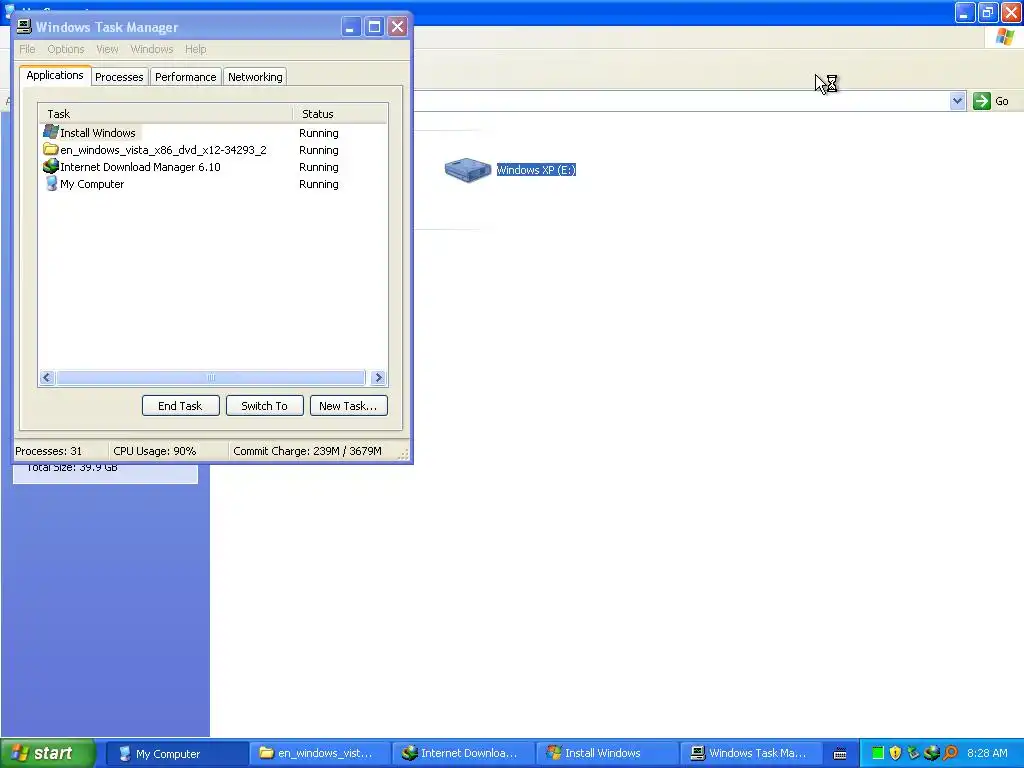Click the Go button label in address bar
Viewport: 1024px width, 768px height.
[1002, 101]
